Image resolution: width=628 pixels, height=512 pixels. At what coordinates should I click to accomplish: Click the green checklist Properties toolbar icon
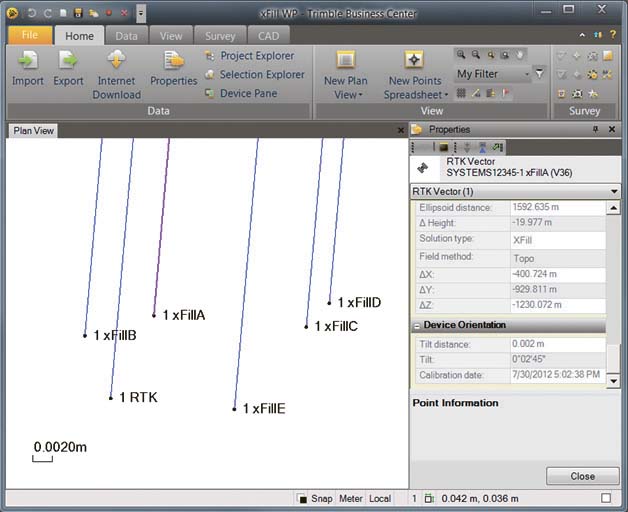click(x=497, y=147)
